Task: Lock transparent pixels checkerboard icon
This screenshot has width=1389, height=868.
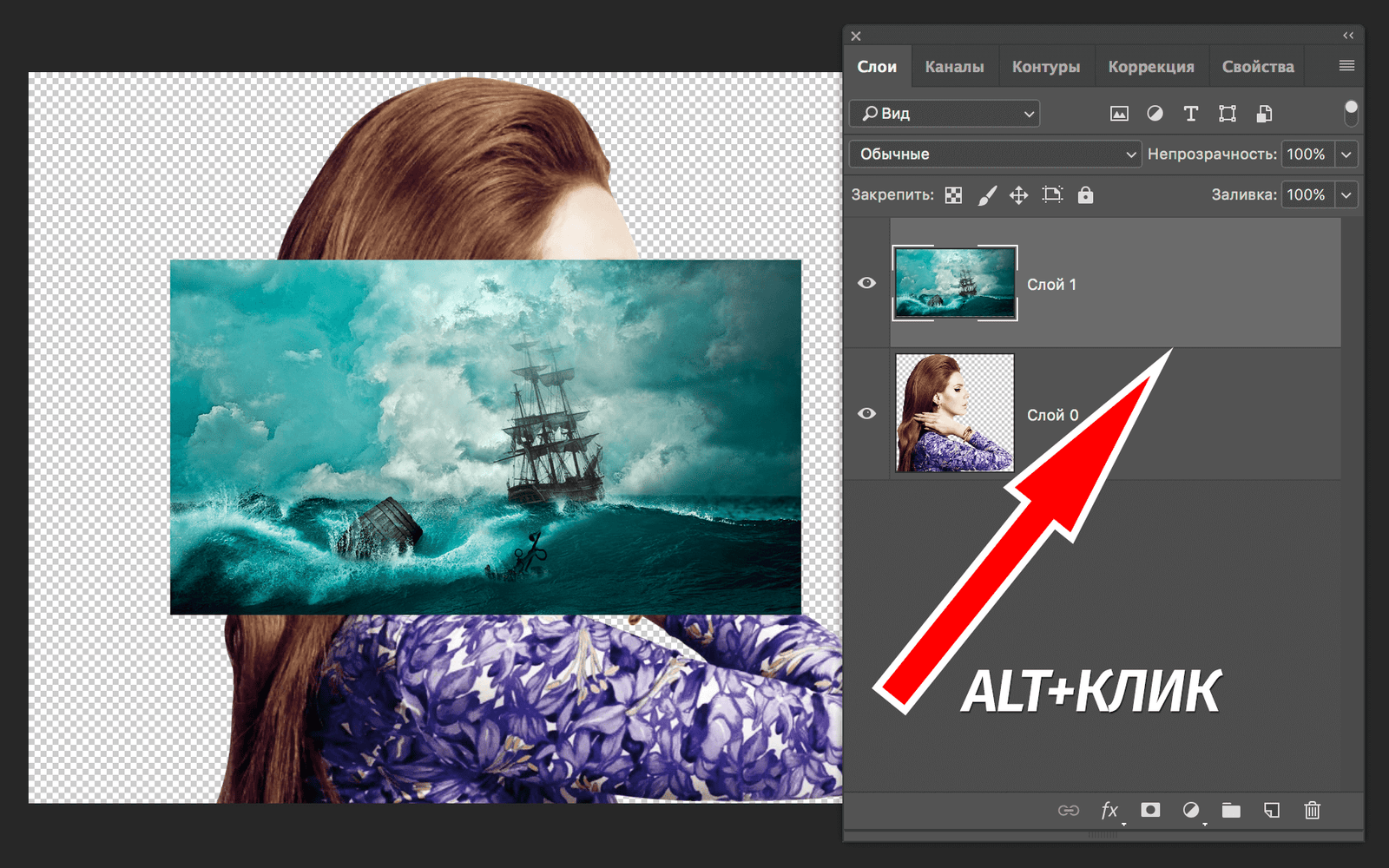Action: 953,195
